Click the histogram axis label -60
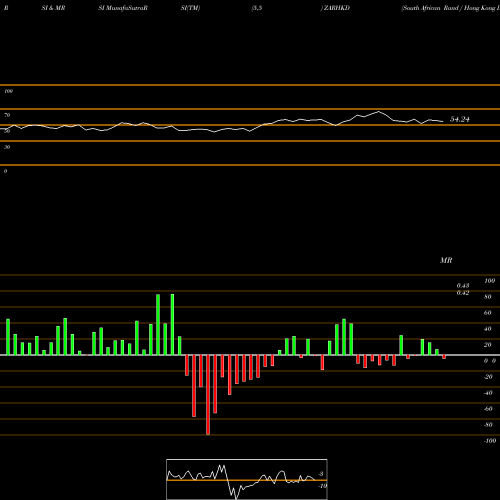The image size is (500, 500). pyautogui.click(x=488, y=409)
